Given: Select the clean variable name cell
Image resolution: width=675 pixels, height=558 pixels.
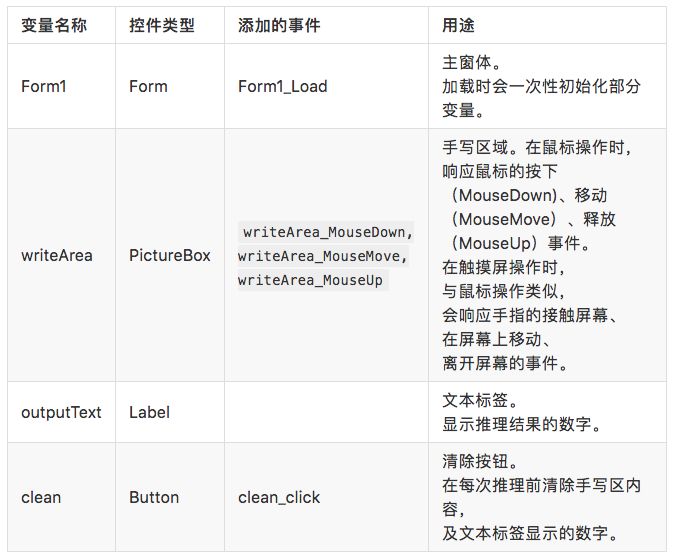Looking at the screenshot, I should point(41,497).
